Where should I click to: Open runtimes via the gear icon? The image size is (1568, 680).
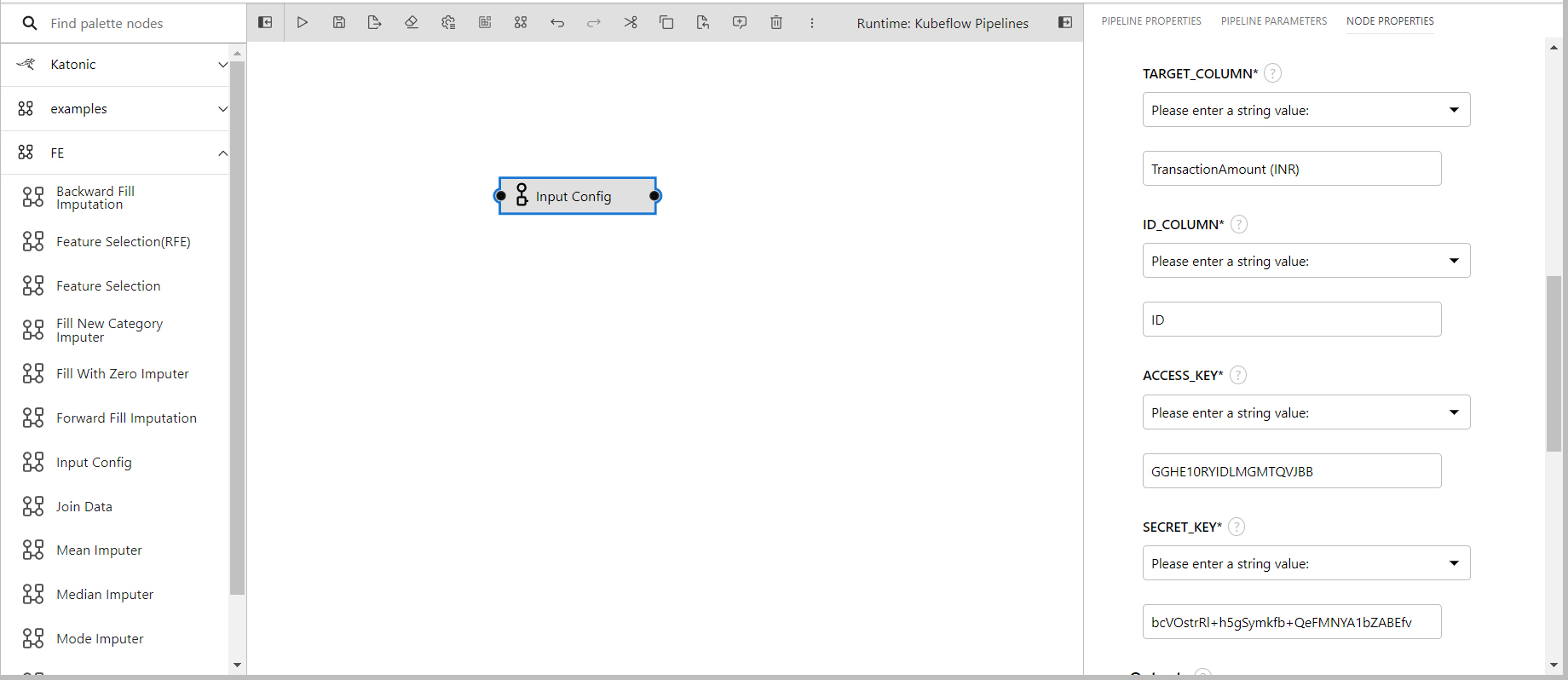448,23
